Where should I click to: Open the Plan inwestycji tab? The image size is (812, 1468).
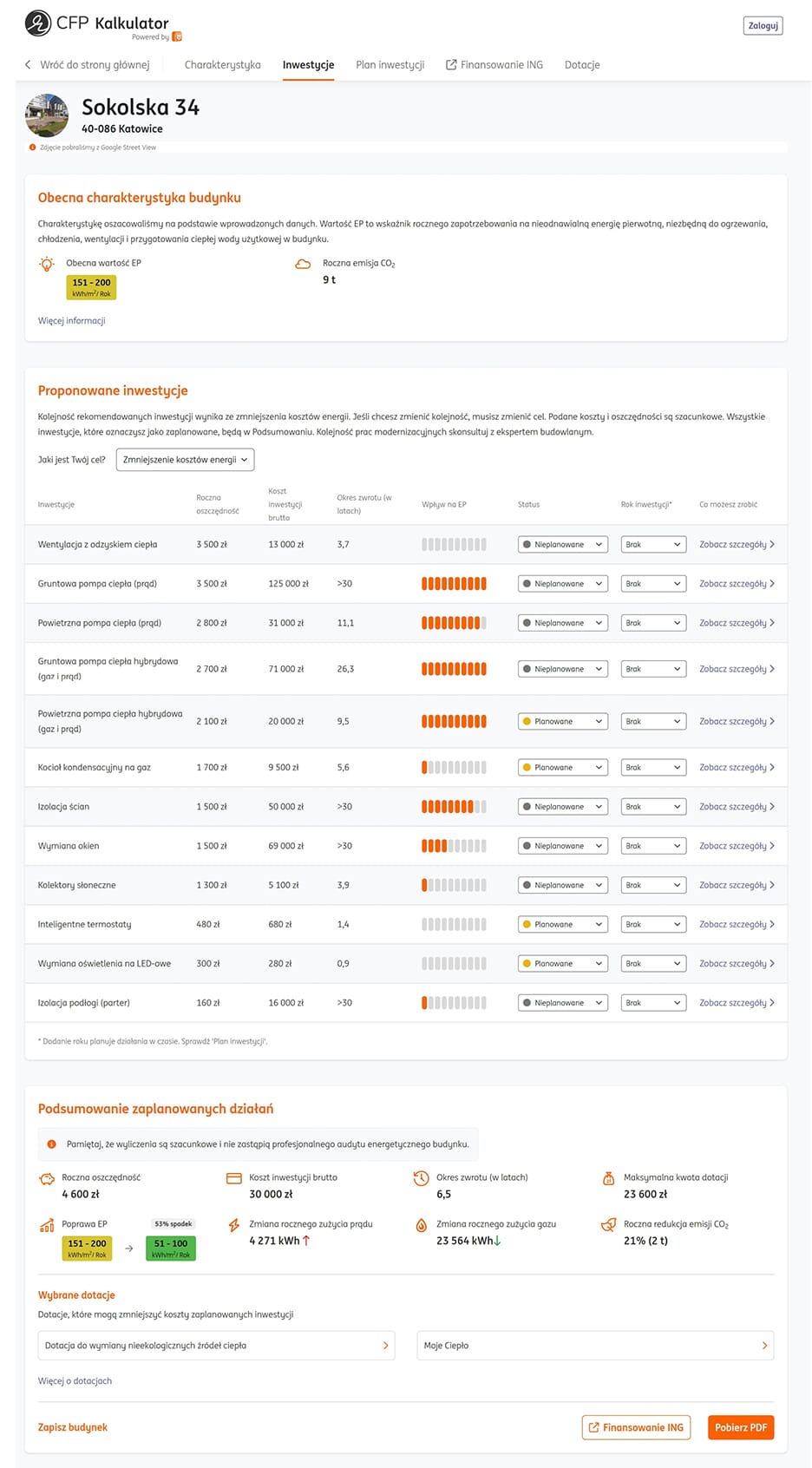click(390, 65)
